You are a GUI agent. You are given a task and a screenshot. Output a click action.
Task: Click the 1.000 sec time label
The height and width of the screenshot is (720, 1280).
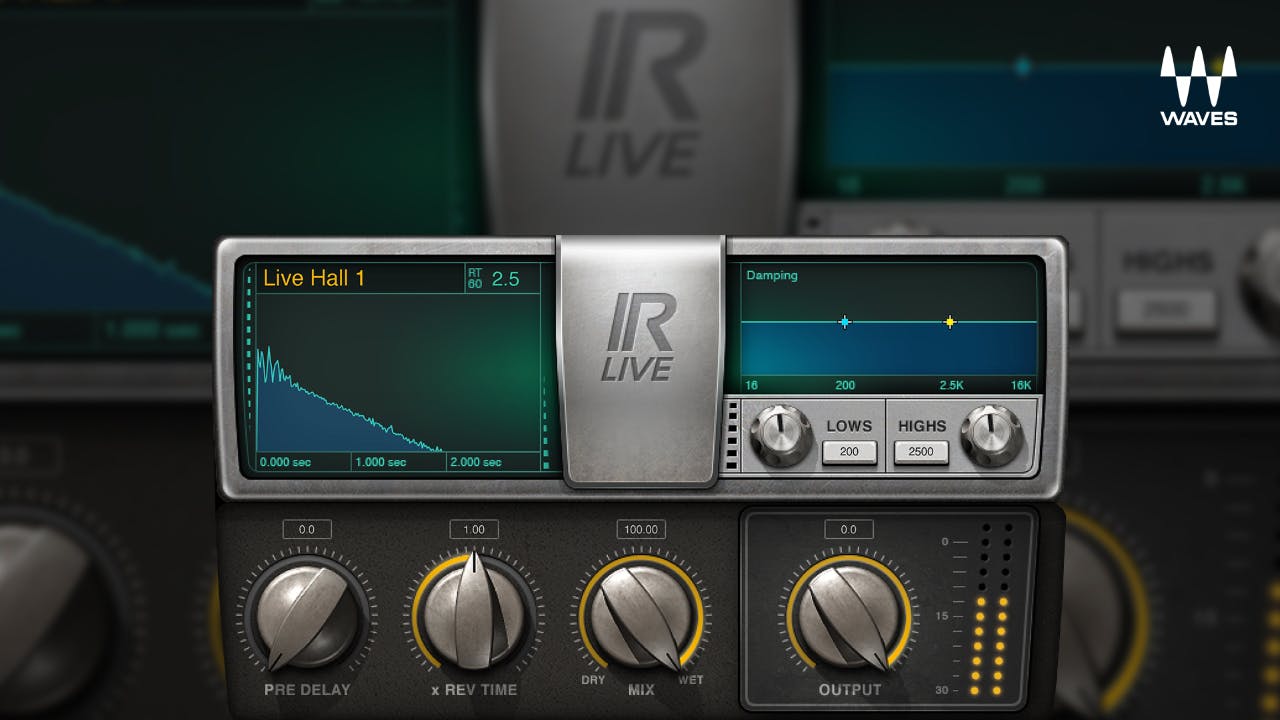[x=381, y=462]
